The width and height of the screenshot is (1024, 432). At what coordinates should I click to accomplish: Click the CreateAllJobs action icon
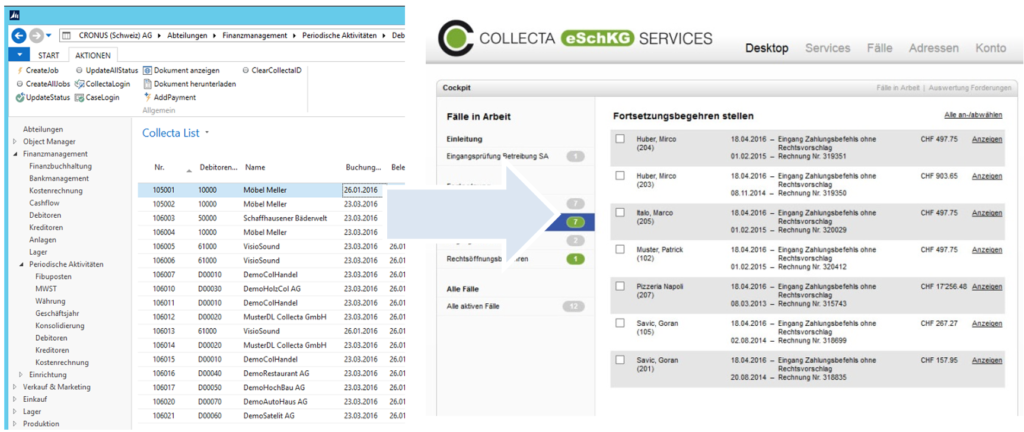tap(20, 84)
